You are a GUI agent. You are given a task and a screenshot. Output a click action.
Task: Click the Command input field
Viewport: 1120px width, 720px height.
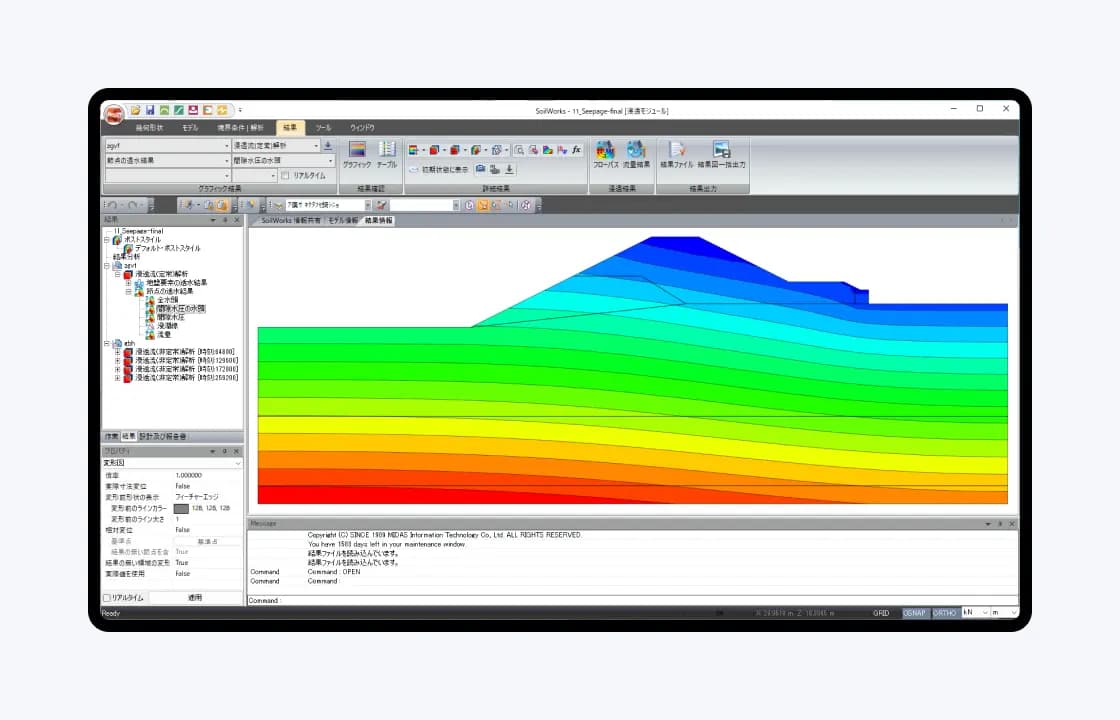[632, 601]
